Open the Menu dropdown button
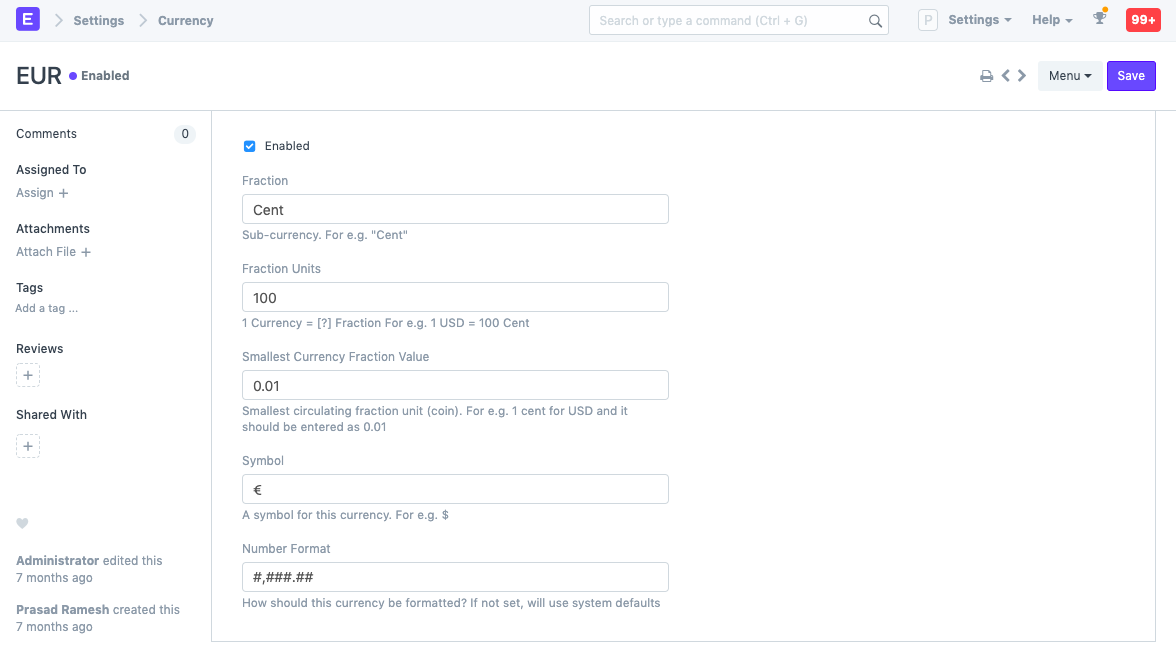1176x653 pixels. pos(1069,76)
